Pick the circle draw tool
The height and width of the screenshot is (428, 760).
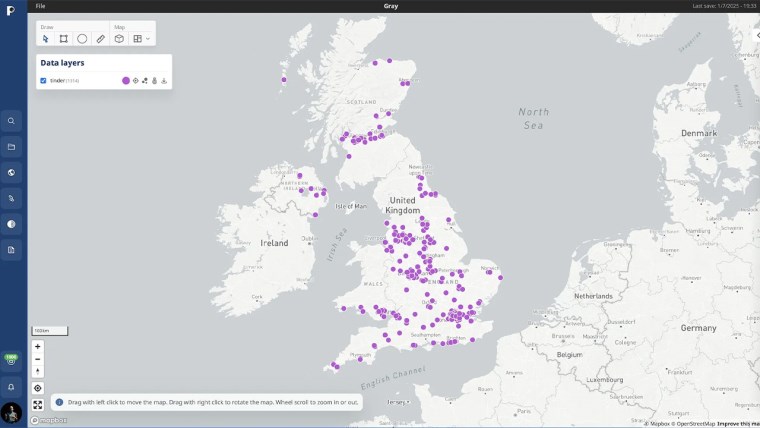(x=82, y=39)
